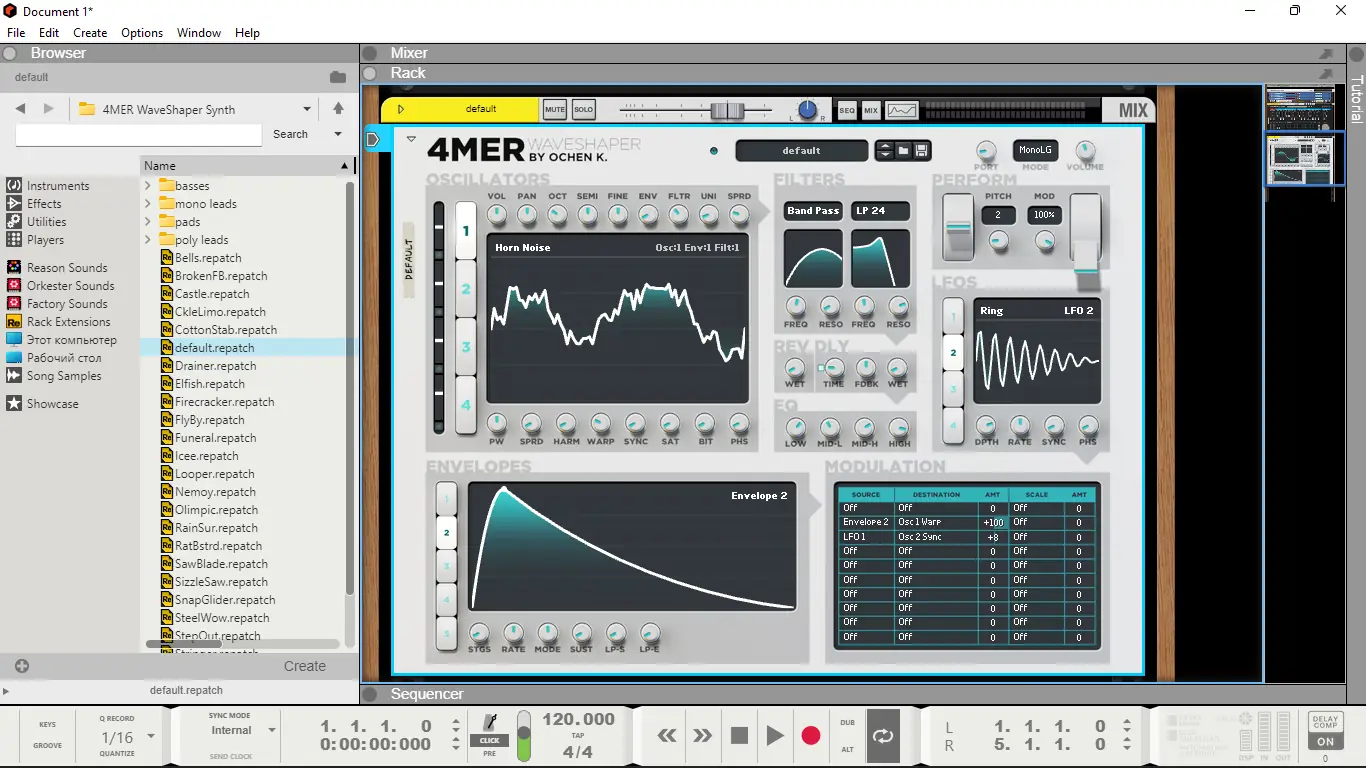Open the 4MER WaveShaper Synth folder dropdown
1366x768 pixels.
pos(306,109)
